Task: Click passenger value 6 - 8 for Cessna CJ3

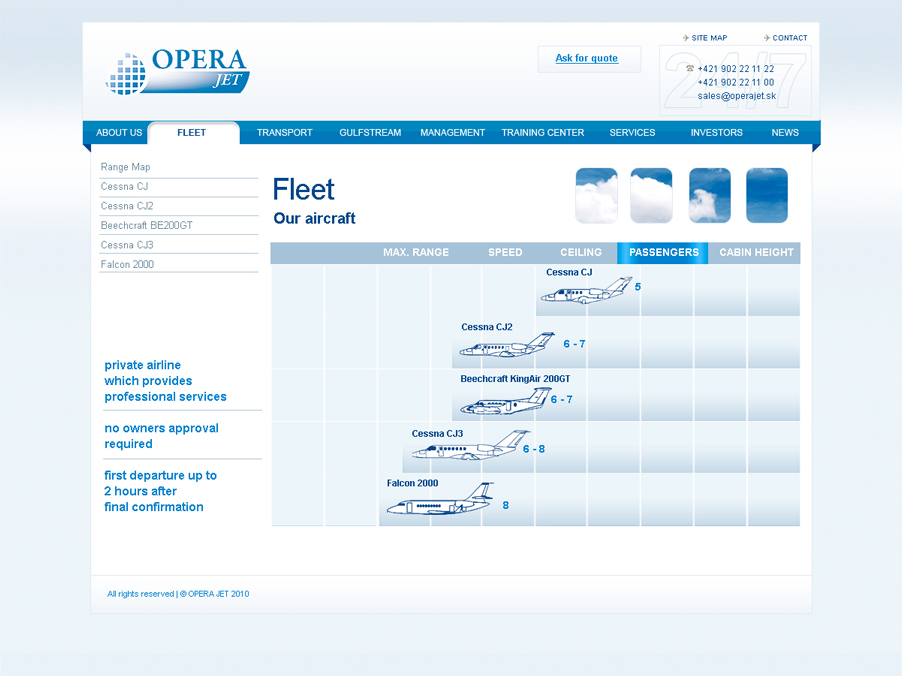Action: 534,449
